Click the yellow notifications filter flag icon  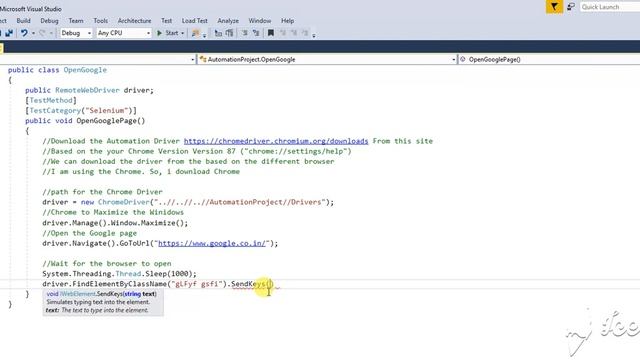click(x=554, y=7)
